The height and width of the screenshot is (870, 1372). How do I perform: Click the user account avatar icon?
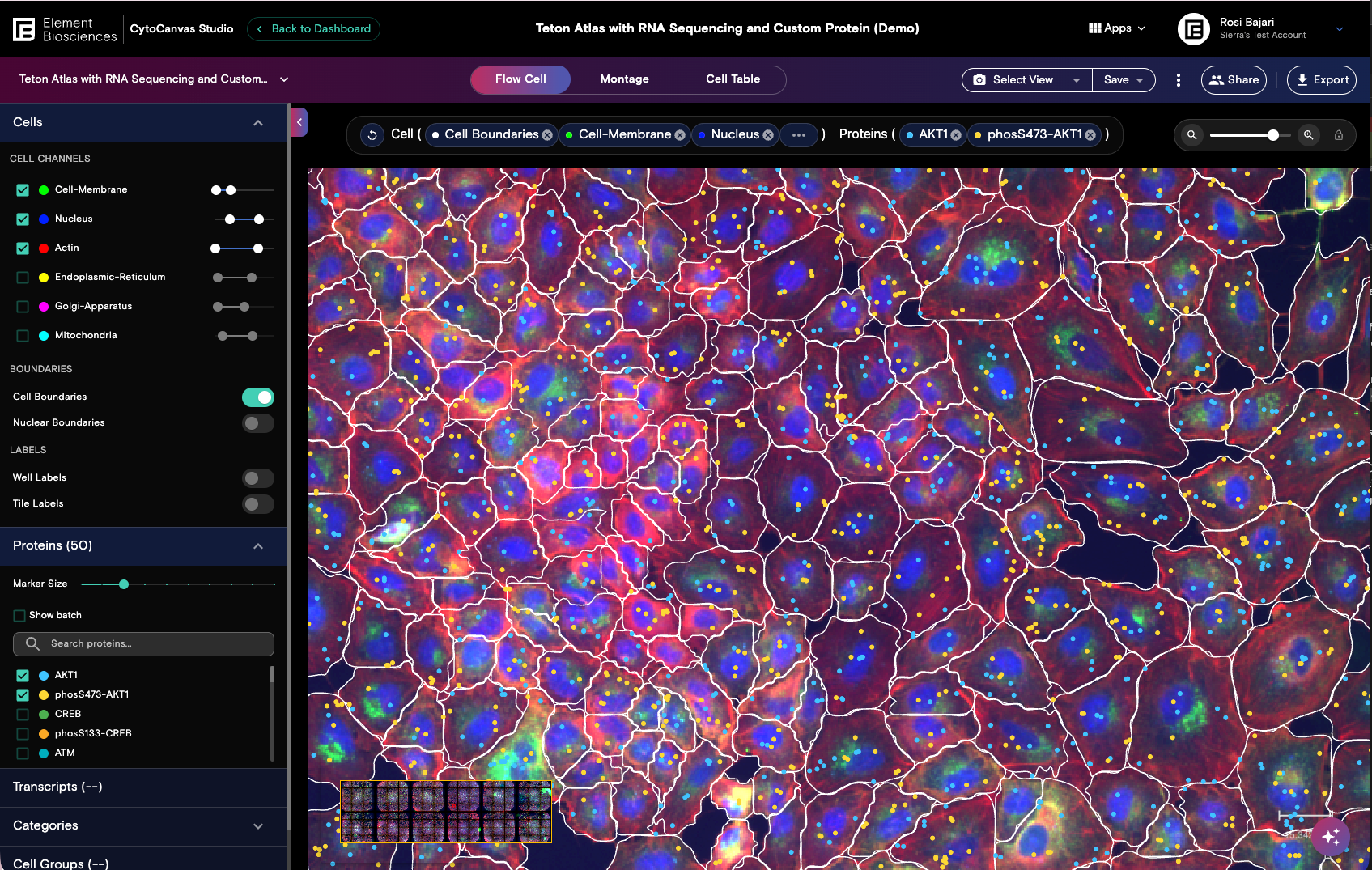[x=1193, y=29]
